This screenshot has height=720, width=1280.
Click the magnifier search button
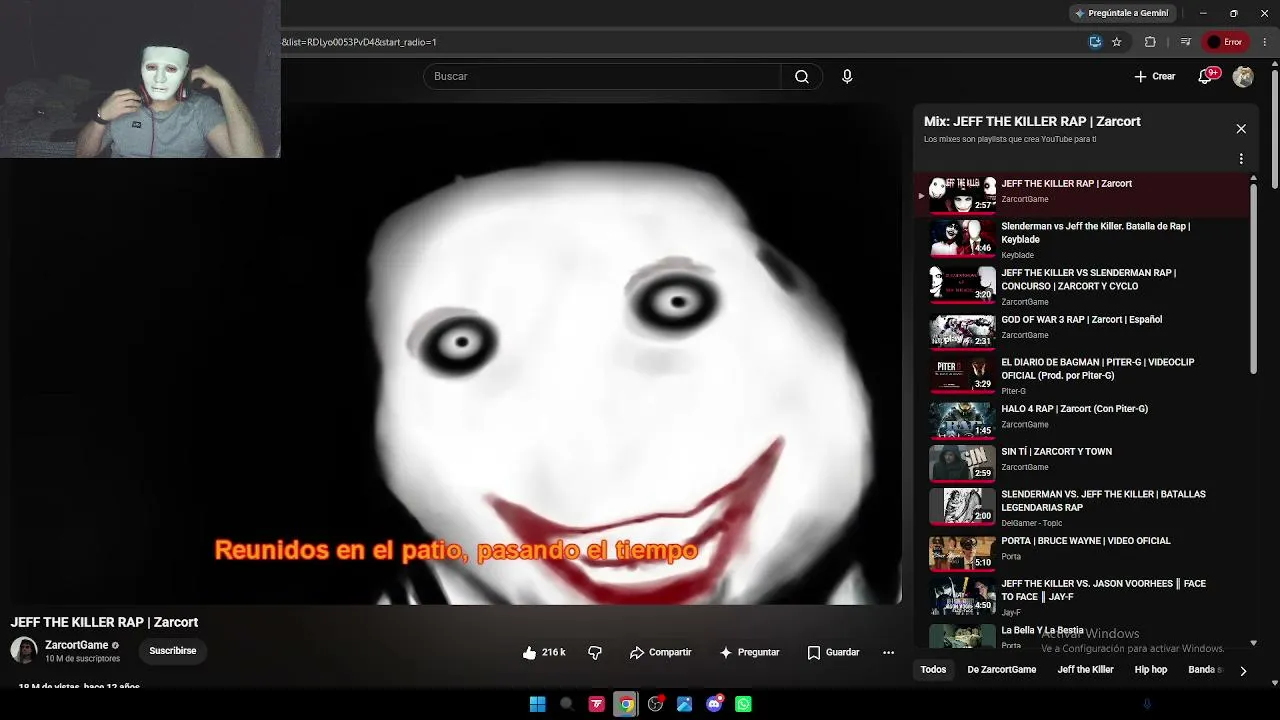coord(801,77)
